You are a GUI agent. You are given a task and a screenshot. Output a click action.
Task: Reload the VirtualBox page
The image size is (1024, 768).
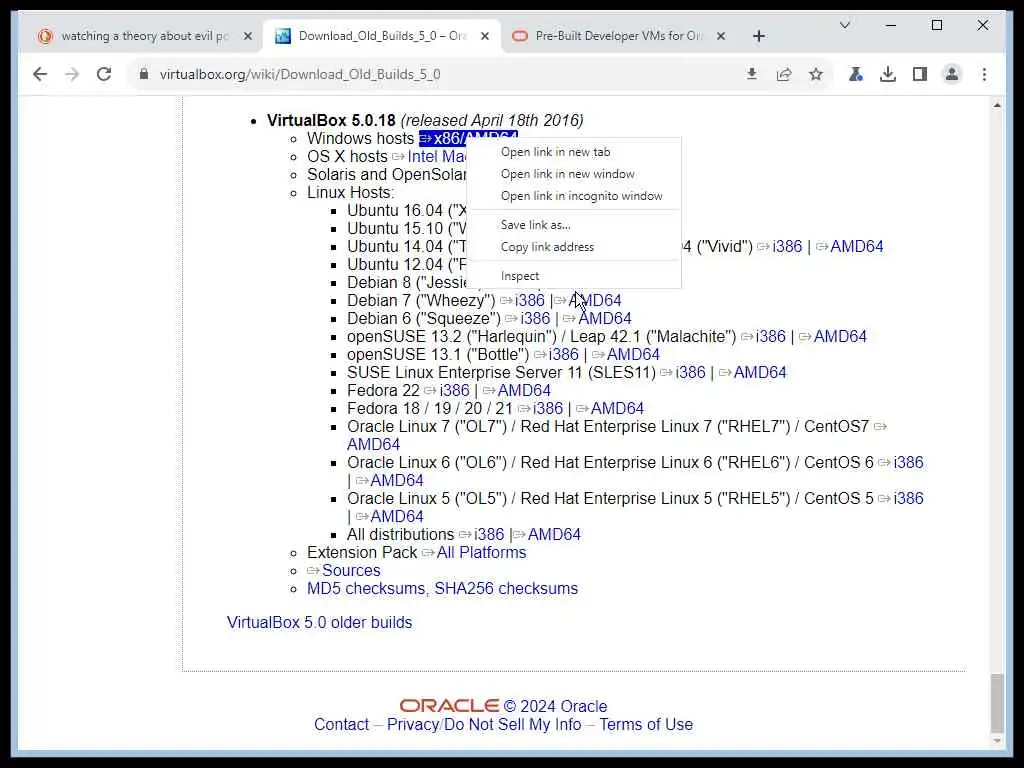(x=104, y=74)
